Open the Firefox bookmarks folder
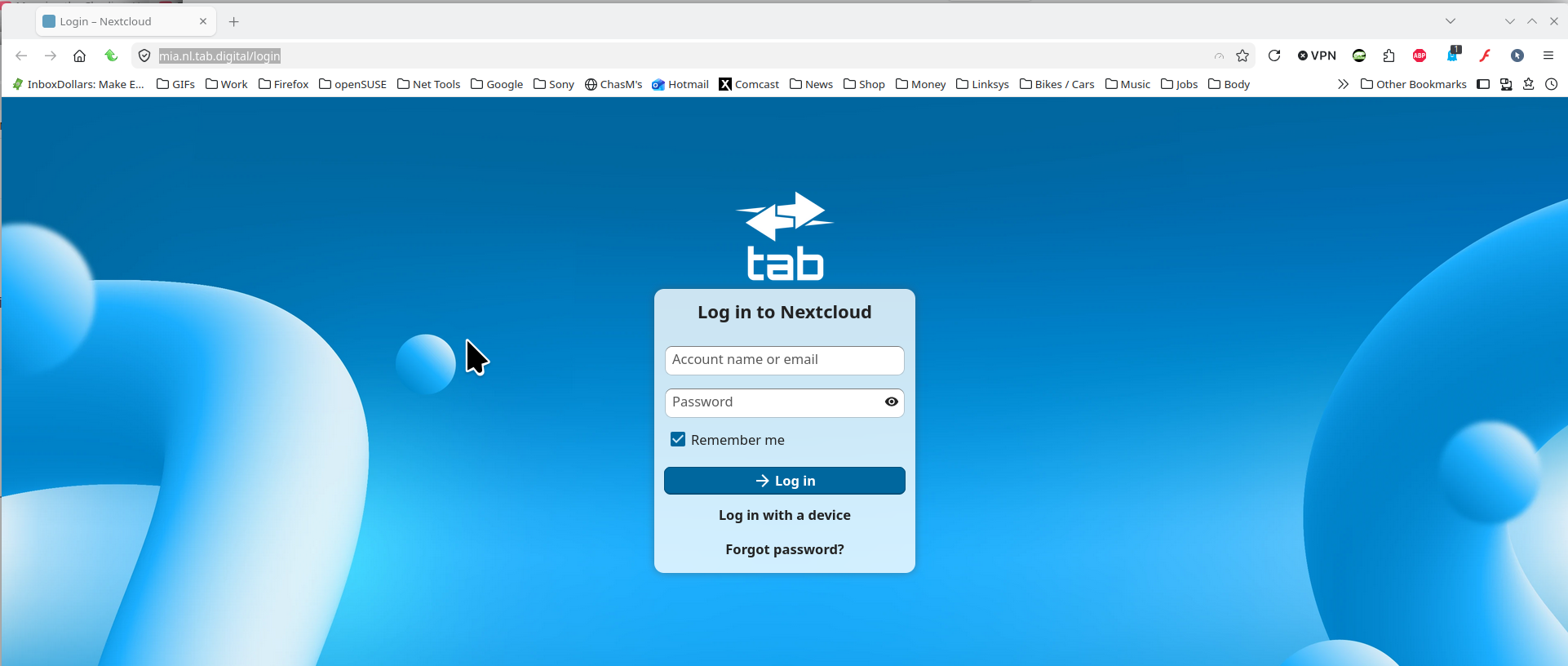 pyautogui.click(x=284, y=84)
